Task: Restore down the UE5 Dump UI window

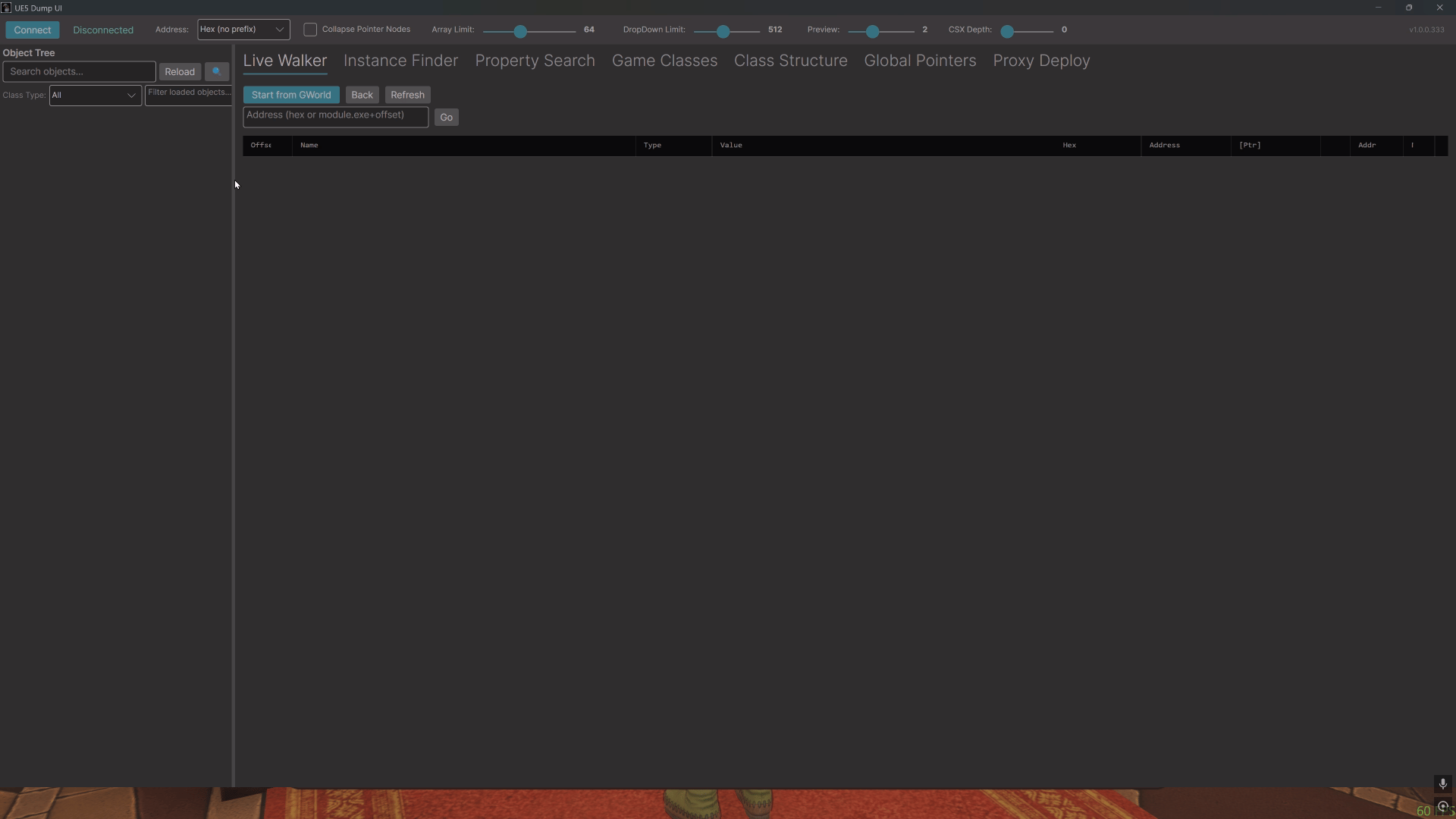Action: point(1409,8)
